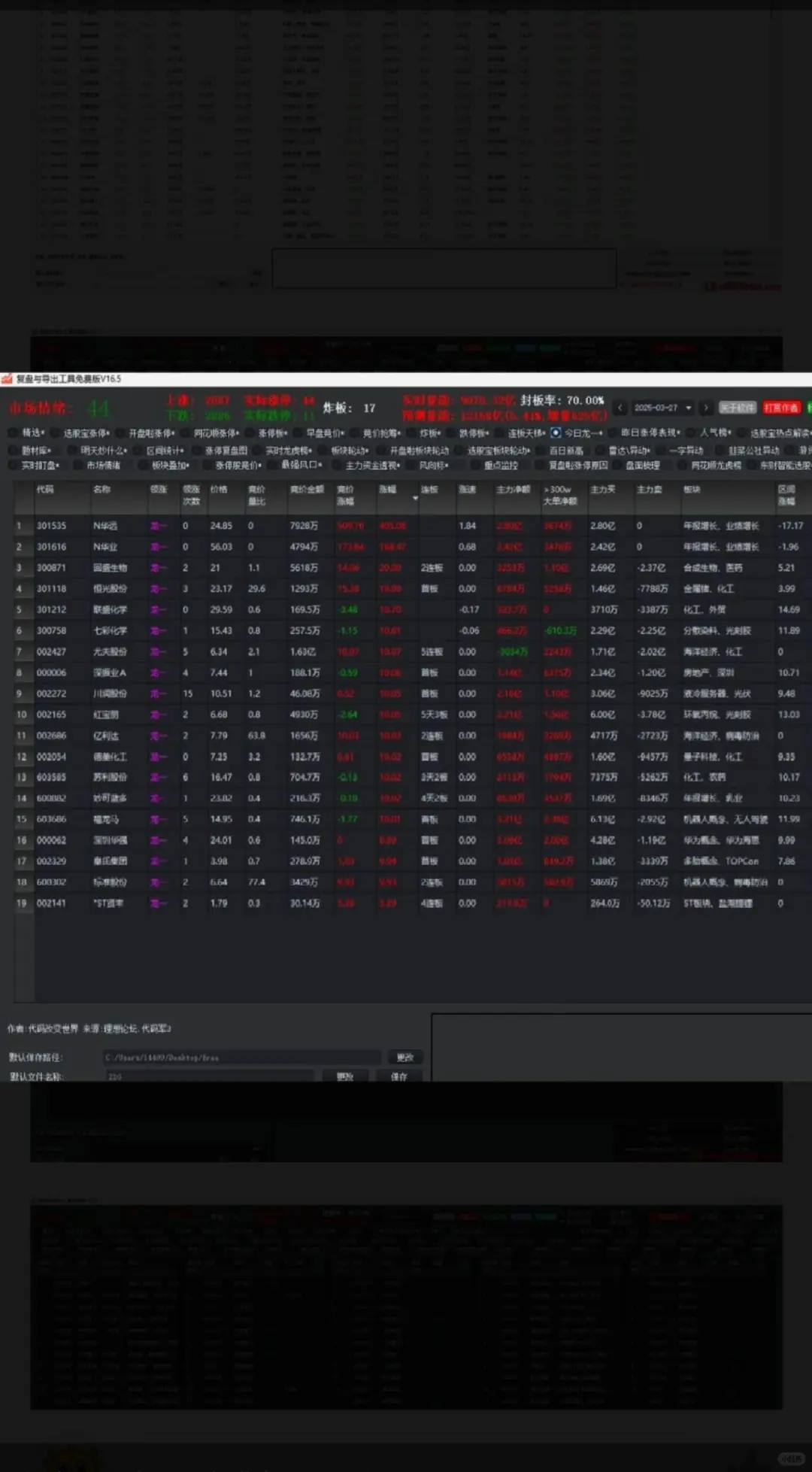
Task: Focus the default save path field
Action: coord(242,1057)
